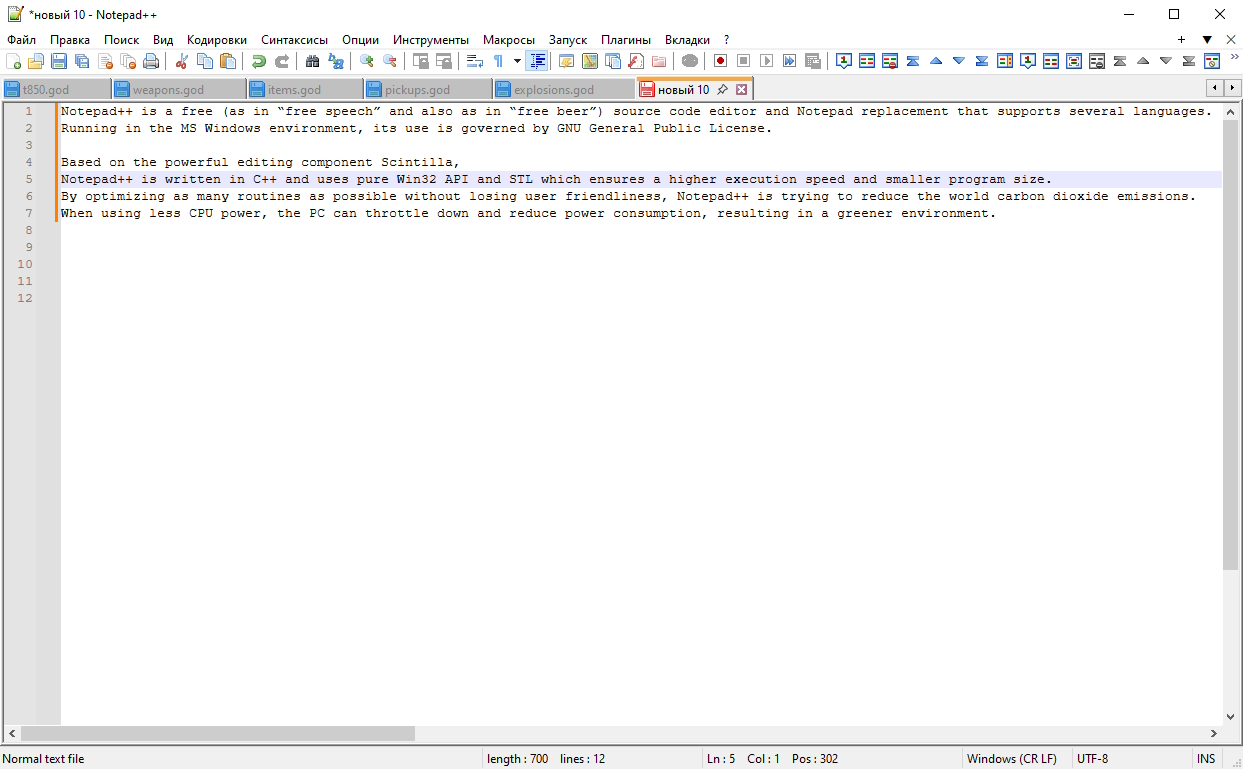Open the Document List panel icon

[612, 61]
